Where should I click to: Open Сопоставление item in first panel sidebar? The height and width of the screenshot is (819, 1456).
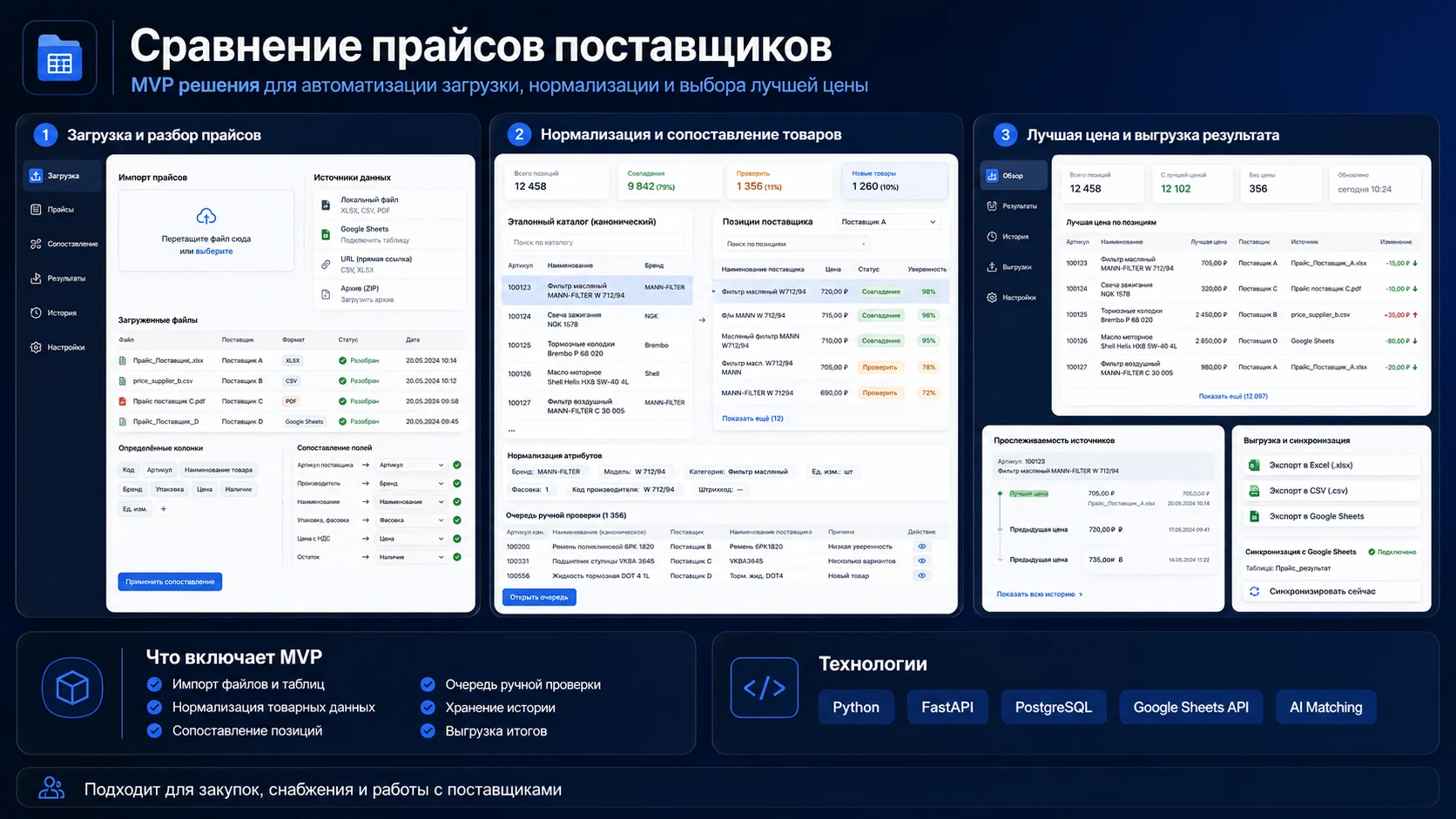[x=63, y=244]
